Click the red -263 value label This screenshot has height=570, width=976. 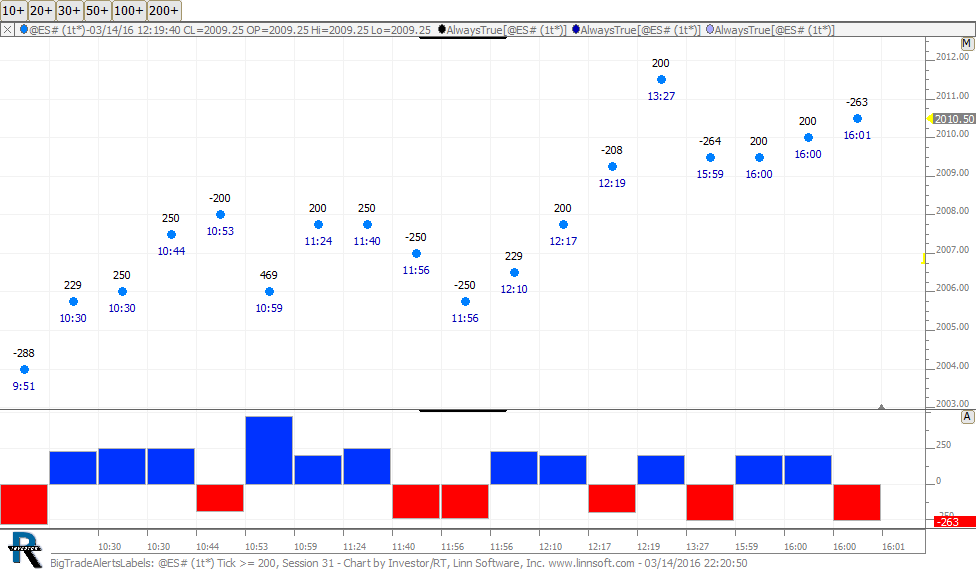pyautogui.click(x=946, y=522)
